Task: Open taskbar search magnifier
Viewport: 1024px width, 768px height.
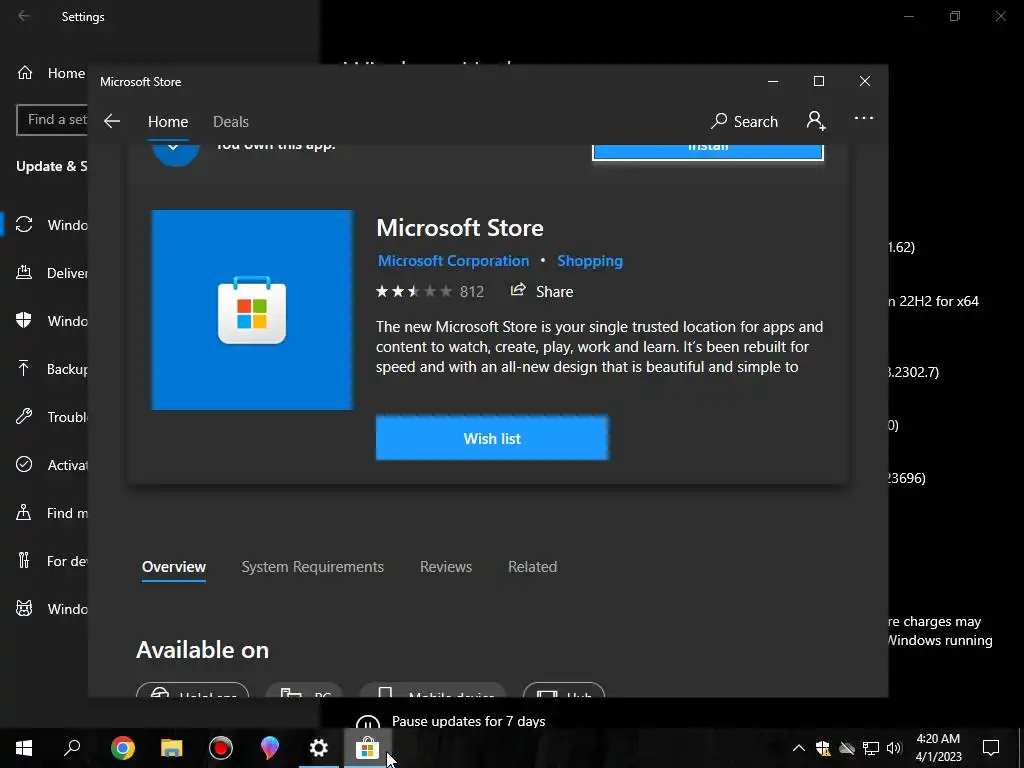Action: coord(72,748)
